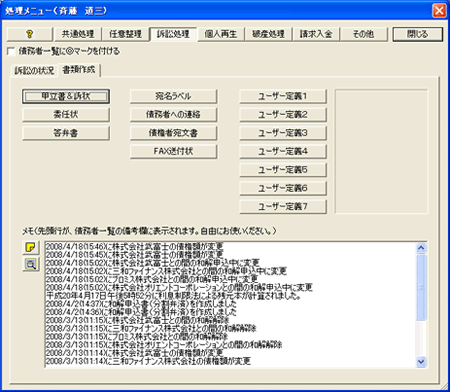Click the ユーザー定義5 button

tap(283, 170)
